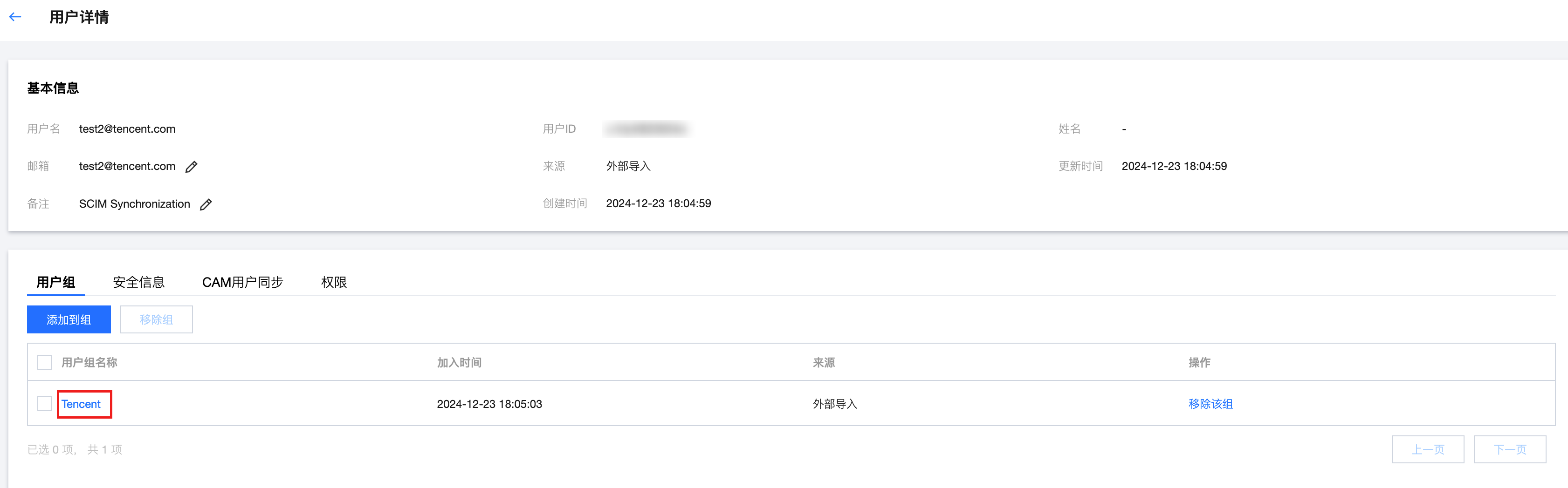Click the back arrow icon
The height and width of the screenshot is (488, 1568).
(15, 17)
